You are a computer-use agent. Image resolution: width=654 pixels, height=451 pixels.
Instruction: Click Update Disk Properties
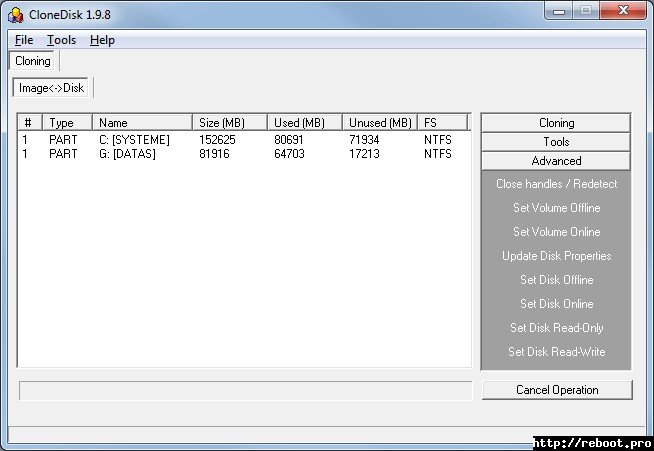556,256
